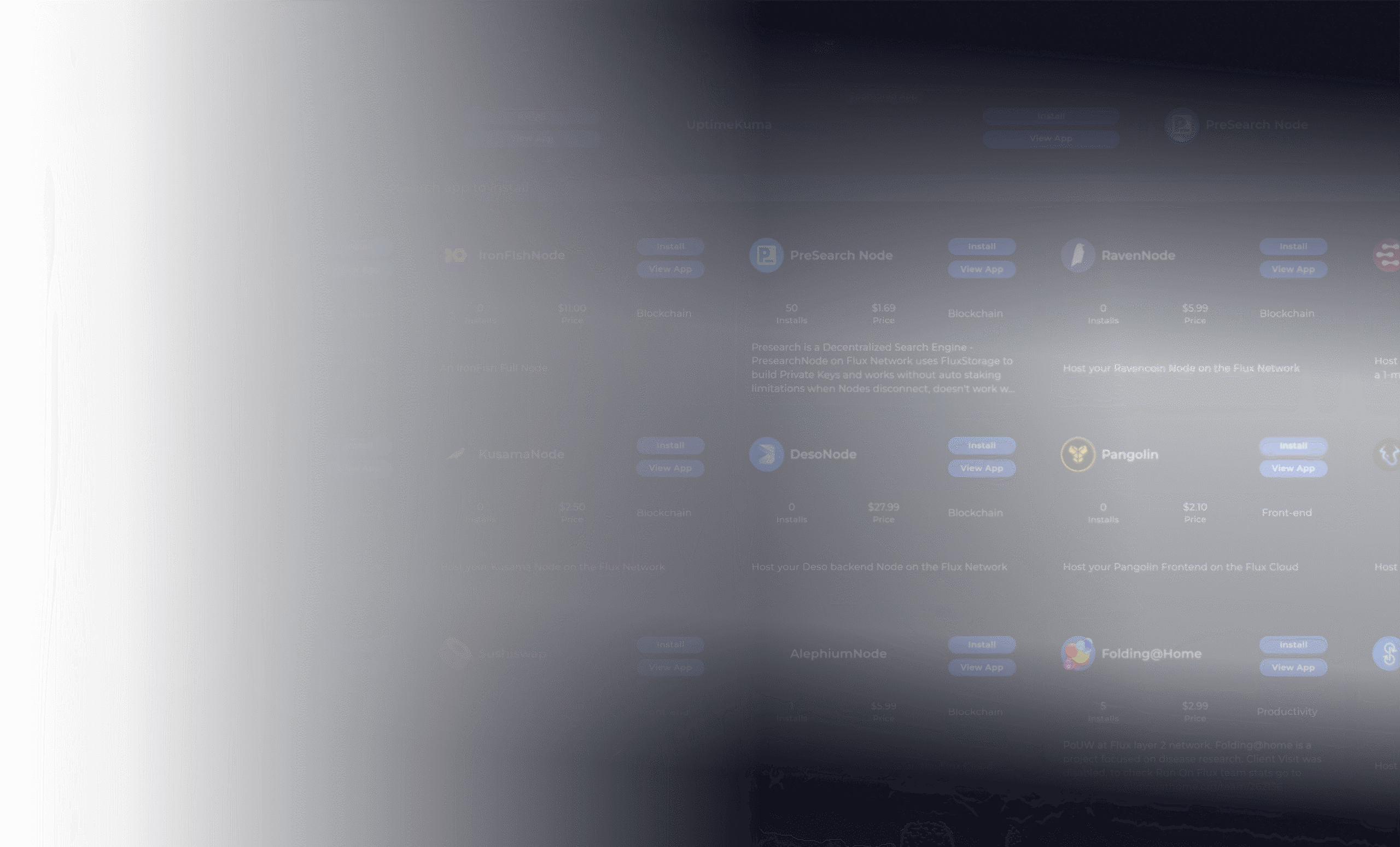Image resolution: width=1400 pixels, height=847 pixels.
Task: Open View App for RavenNode
Action: (1293, 269)
